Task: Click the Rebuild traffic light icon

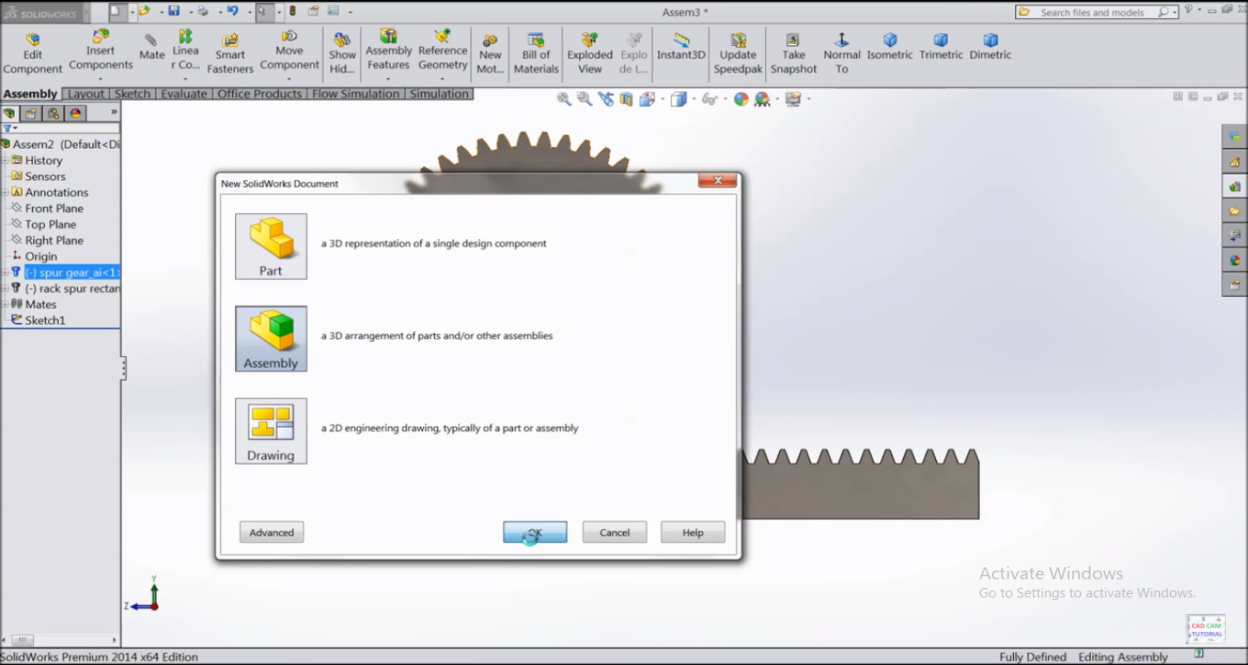Action: pos(292,11)
